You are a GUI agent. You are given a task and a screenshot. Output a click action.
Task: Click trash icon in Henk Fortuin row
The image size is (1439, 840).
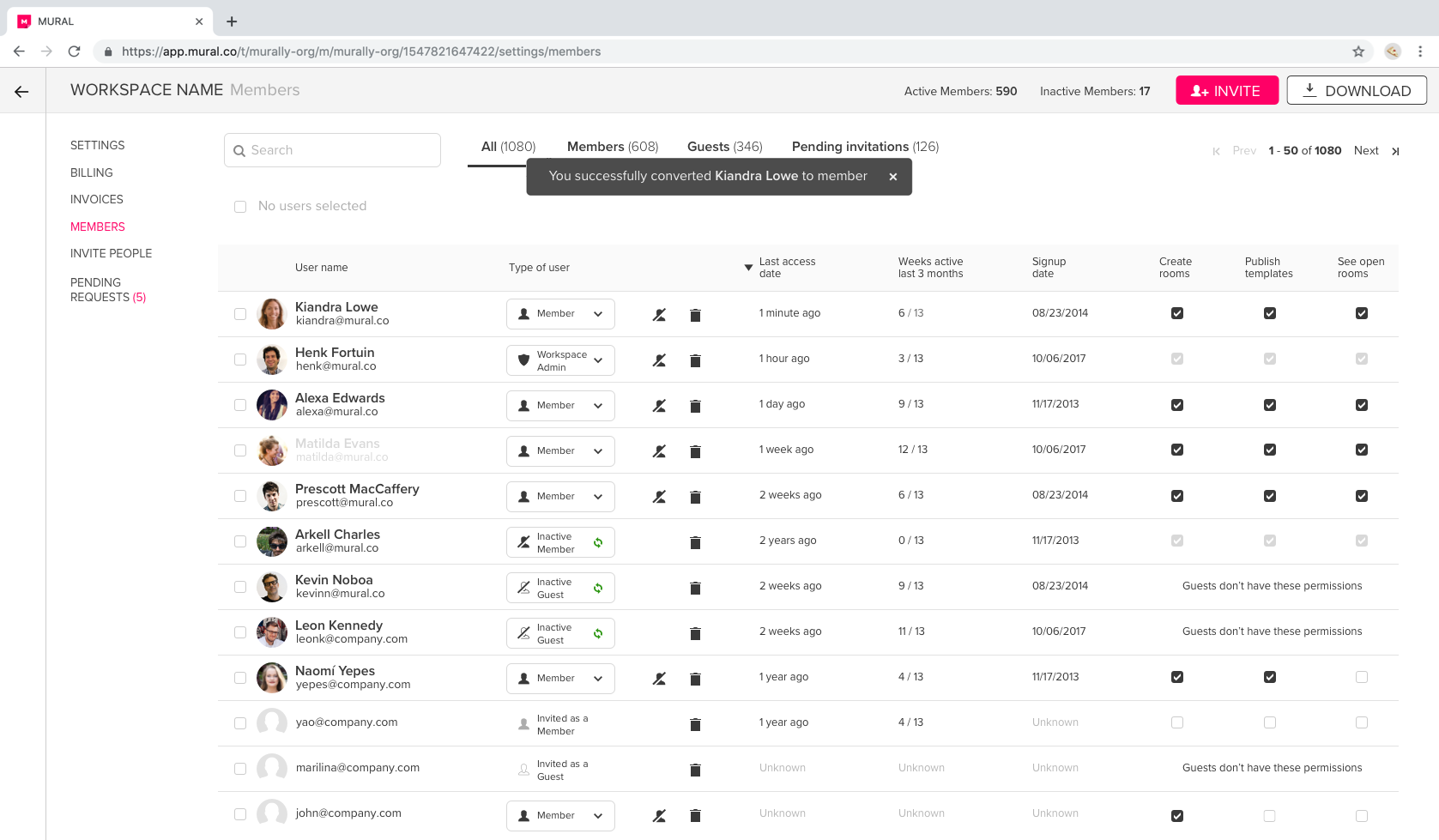coord(695,360)
